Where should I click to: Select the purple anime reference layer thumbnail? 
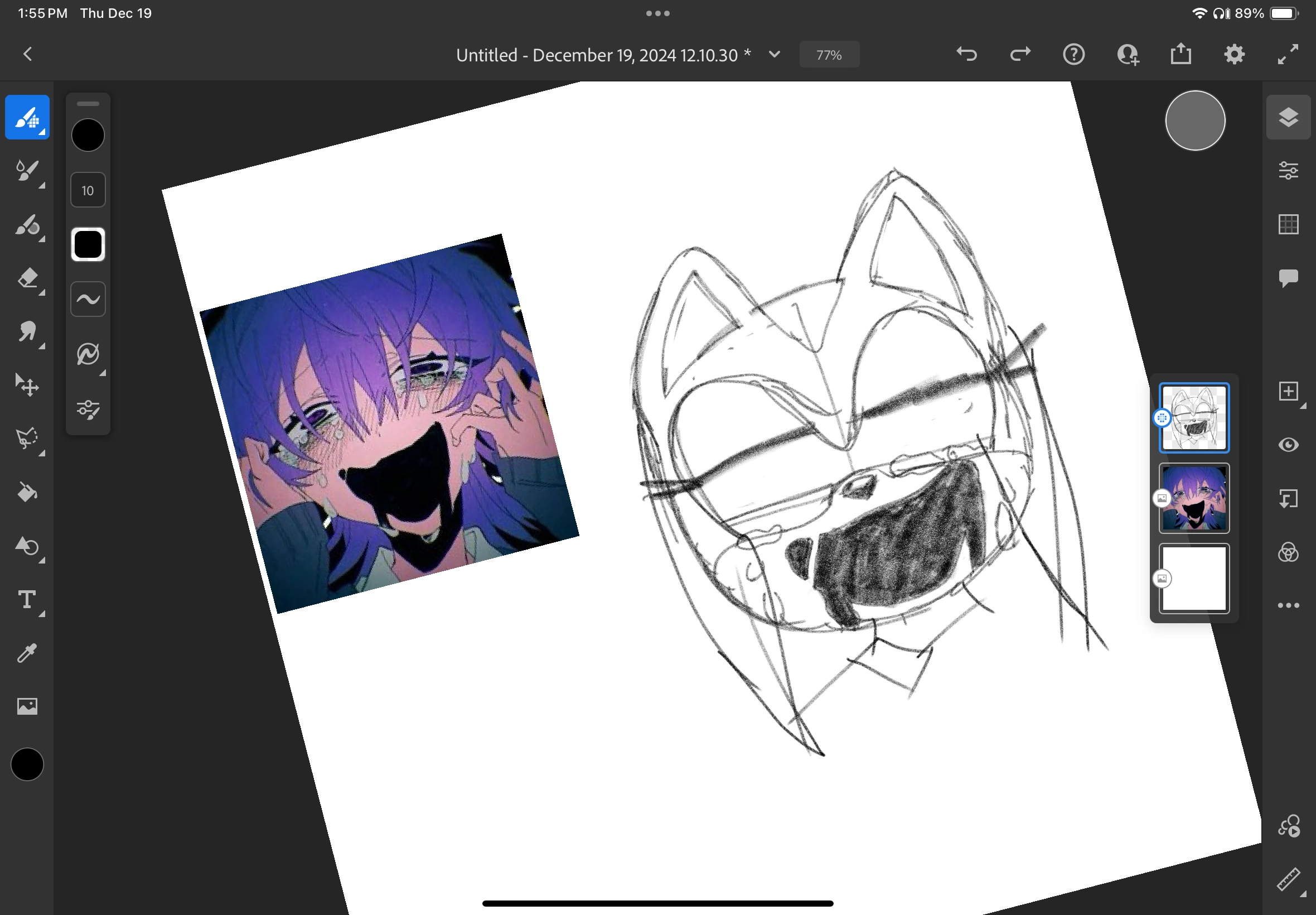coord(1194,498)
